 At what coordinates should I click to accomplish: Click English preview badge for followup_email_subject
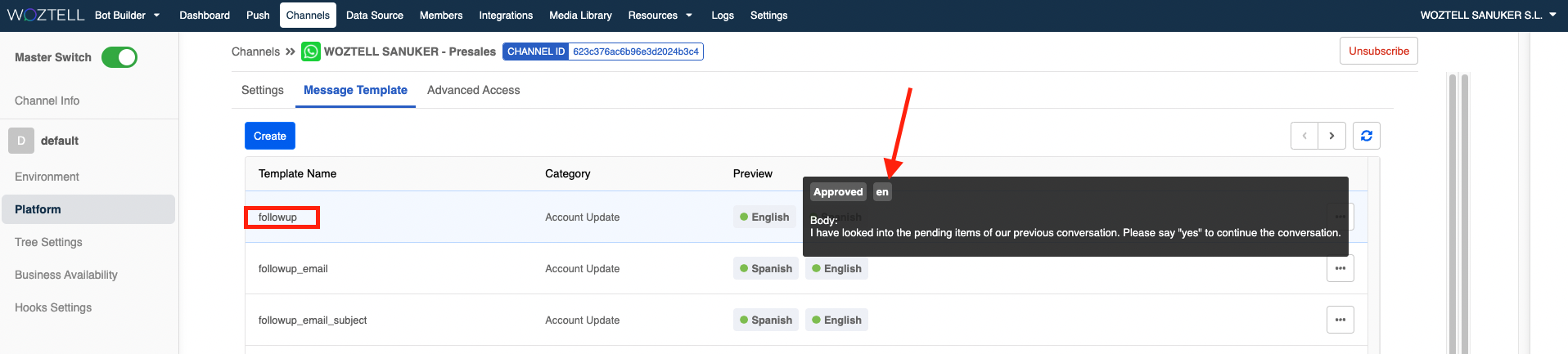pos(836,320)
